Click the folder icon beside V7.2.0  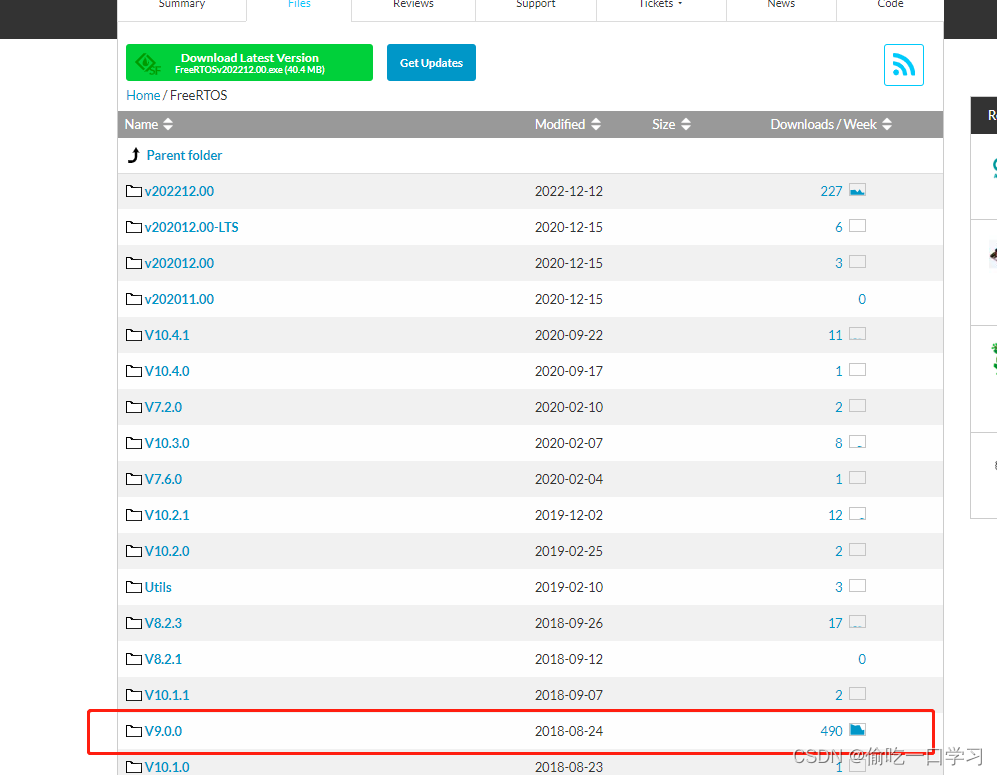point(134,407)
